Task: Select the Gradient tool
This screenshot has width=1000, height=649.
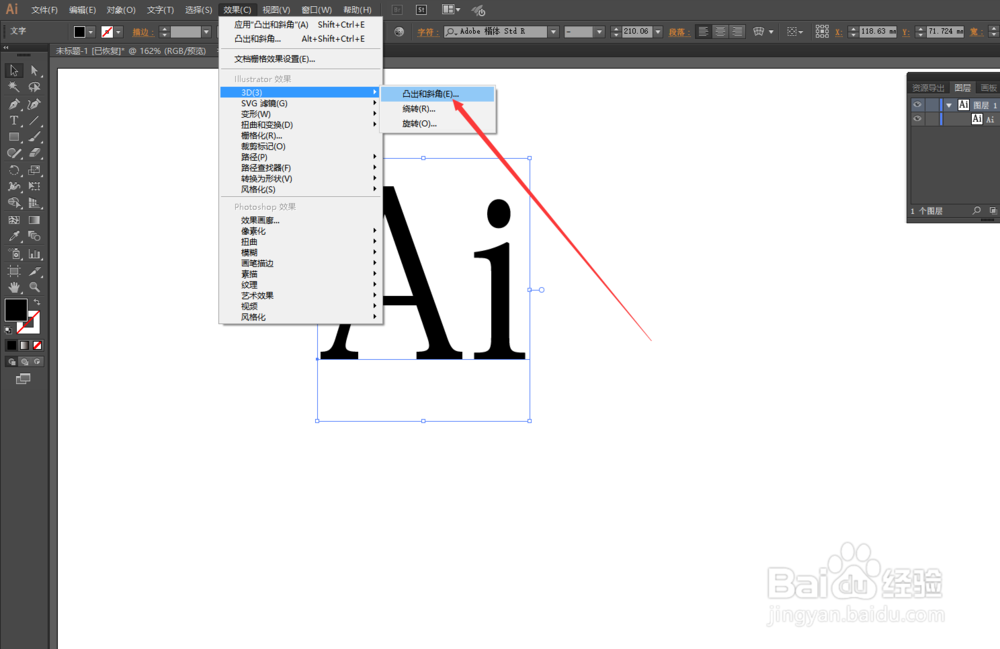Action: 34,220
